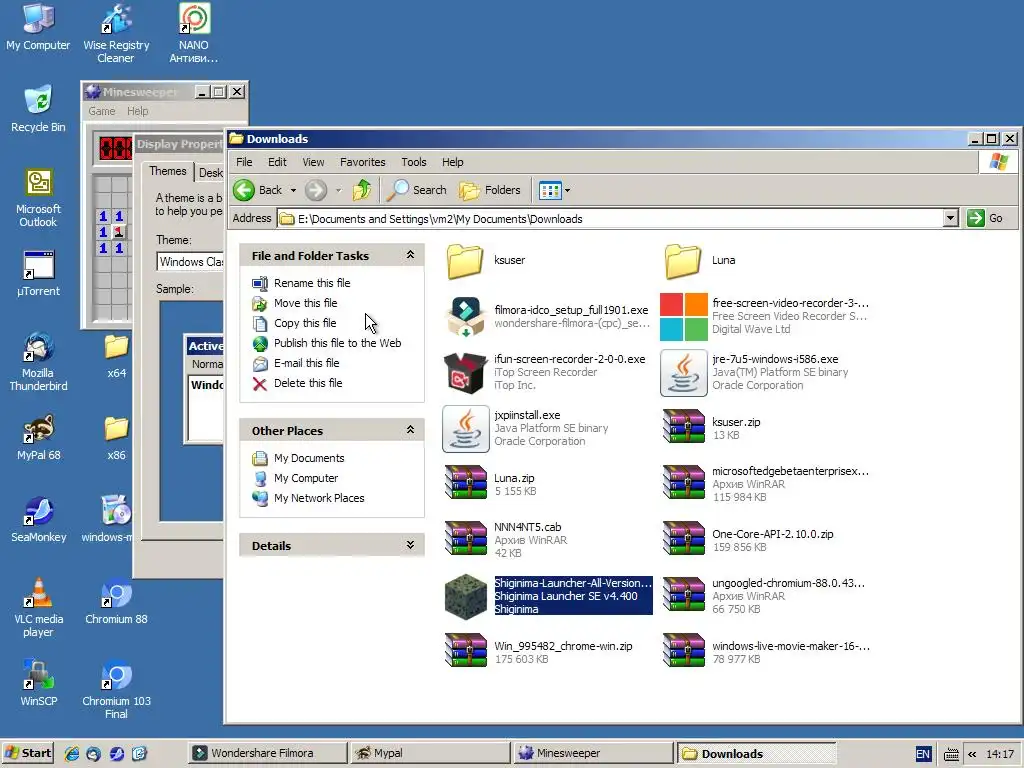Collapse File and Folder Tasks panel
Viewport: 1024px width, 768px height.
pyautogui.click(x=410, y=255)
